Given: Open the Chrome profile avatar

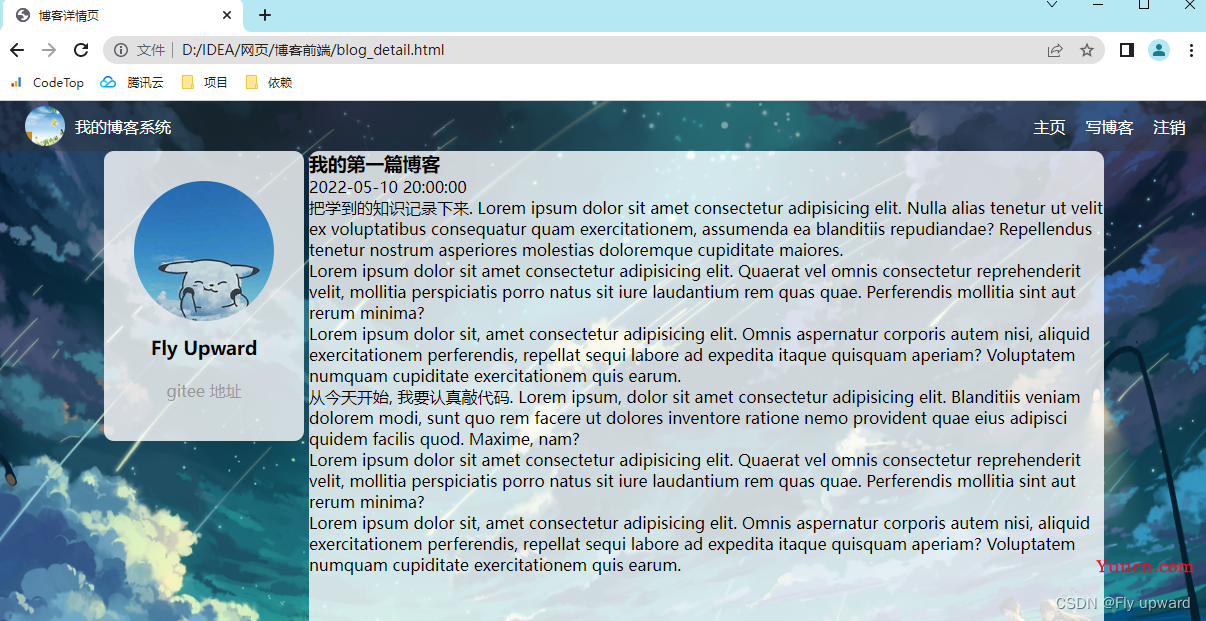Looking at the screenshot, I should coord(1159,50).
